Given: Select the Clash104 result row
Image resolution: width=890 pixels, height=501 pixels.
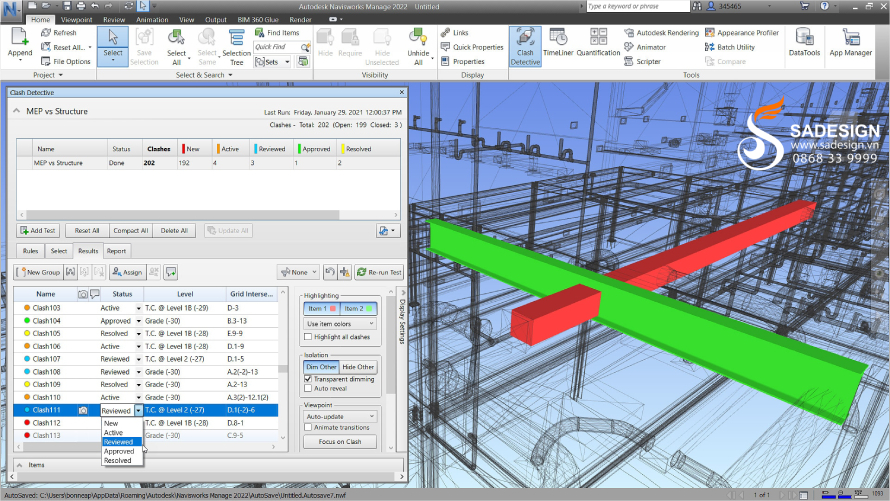Looking at the screenshot, I should click(146, 321).
